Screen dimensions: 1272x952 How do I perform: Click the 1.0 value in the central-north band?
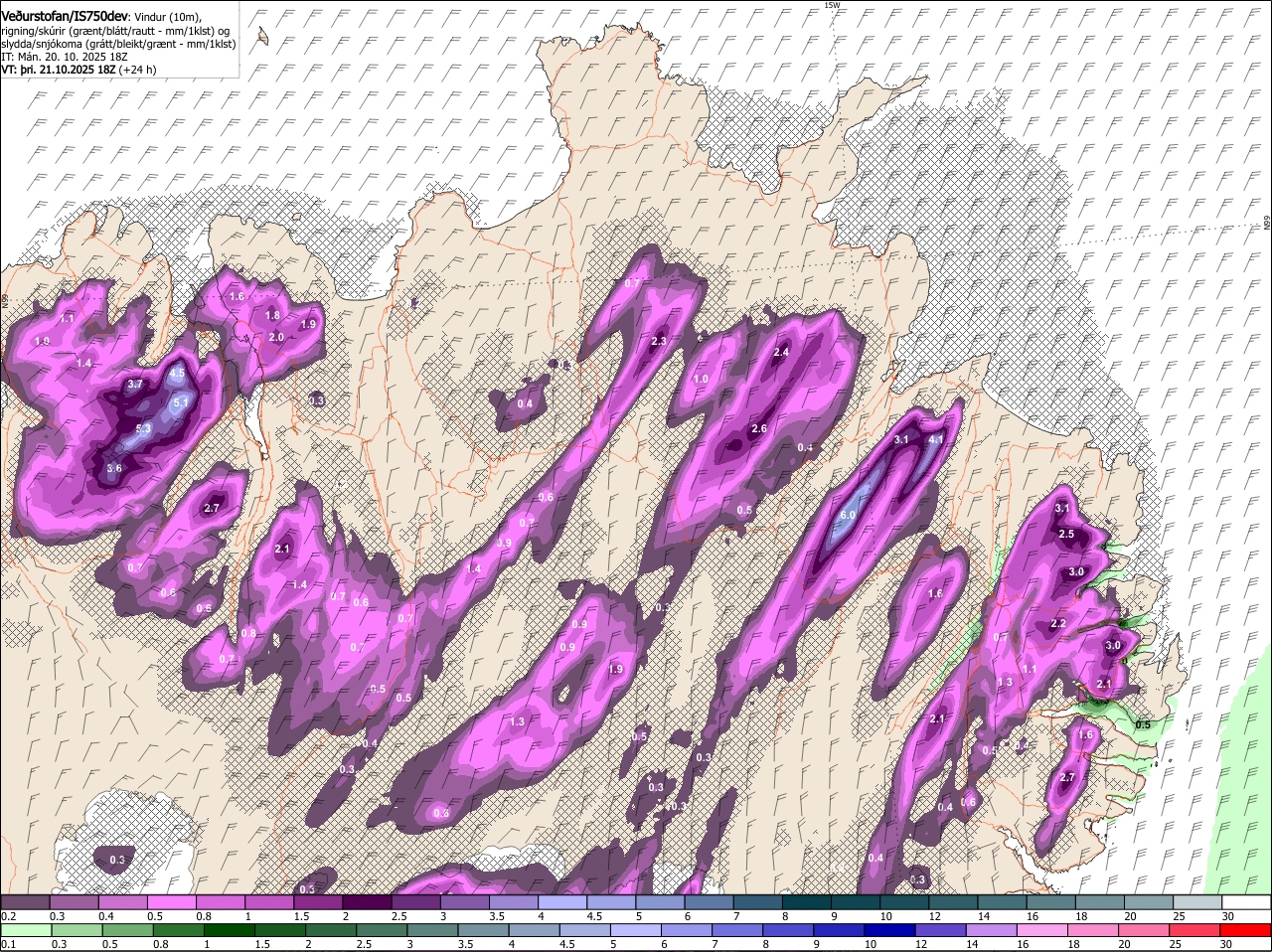point(701,380)
